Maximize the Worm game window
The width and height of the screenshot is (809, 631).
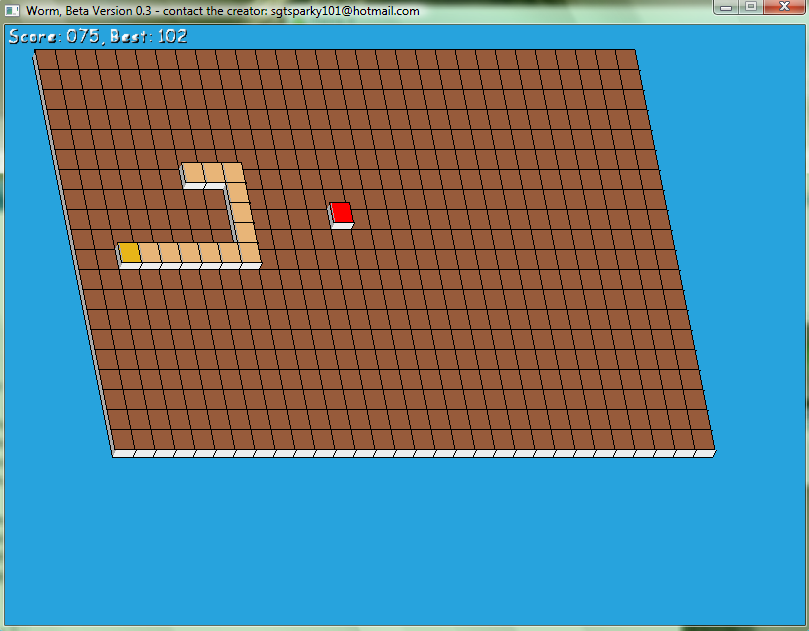[751, 7]
